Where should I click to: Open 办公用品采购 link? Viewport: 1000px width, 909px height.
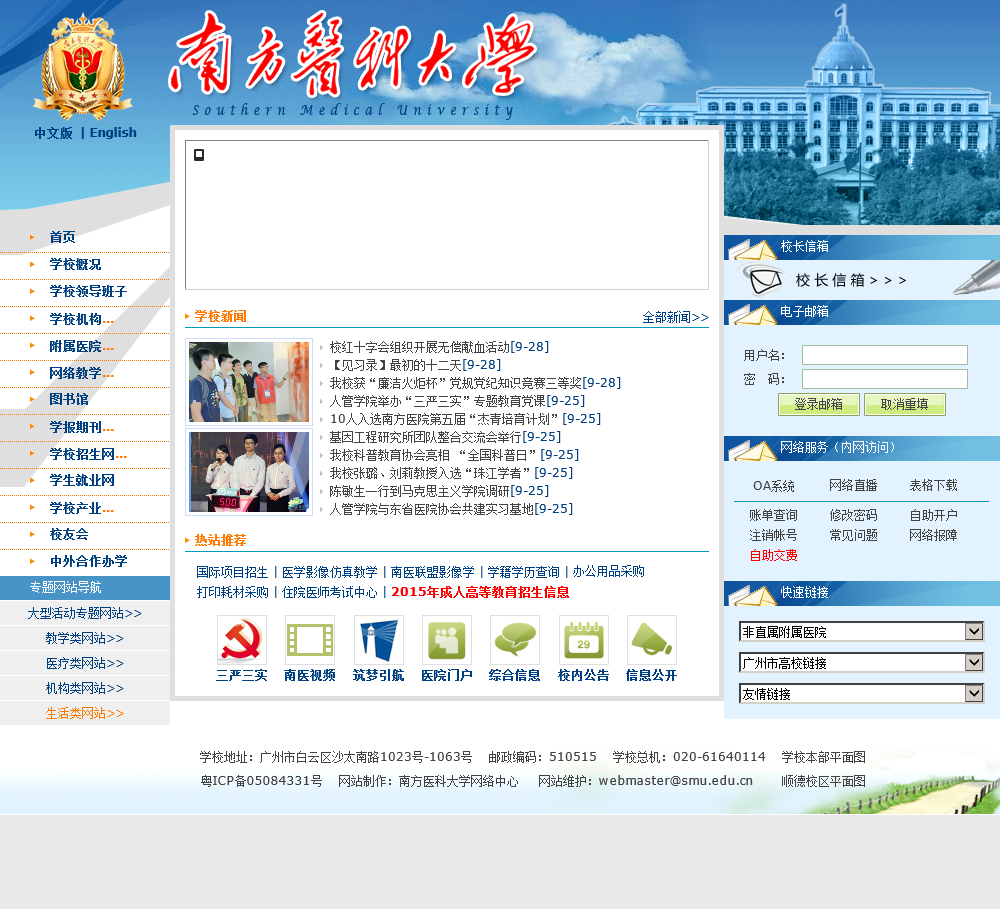pyautogui.click(x=608, y=572)
